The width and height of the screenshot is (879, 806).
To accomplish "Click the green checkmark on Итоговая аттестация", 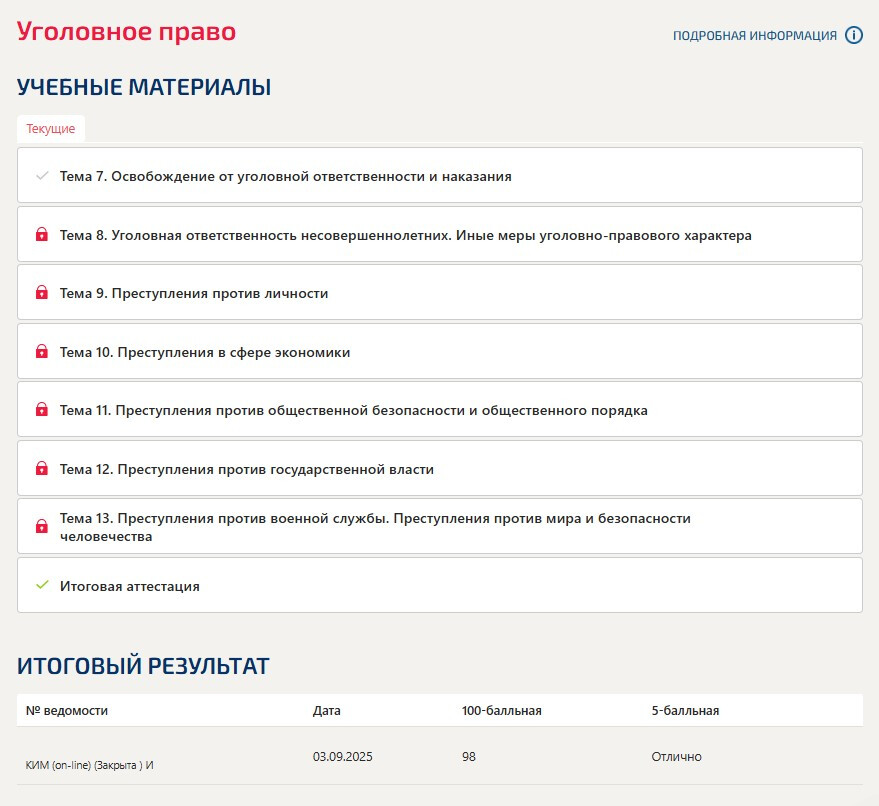I will tap(42, 585).
